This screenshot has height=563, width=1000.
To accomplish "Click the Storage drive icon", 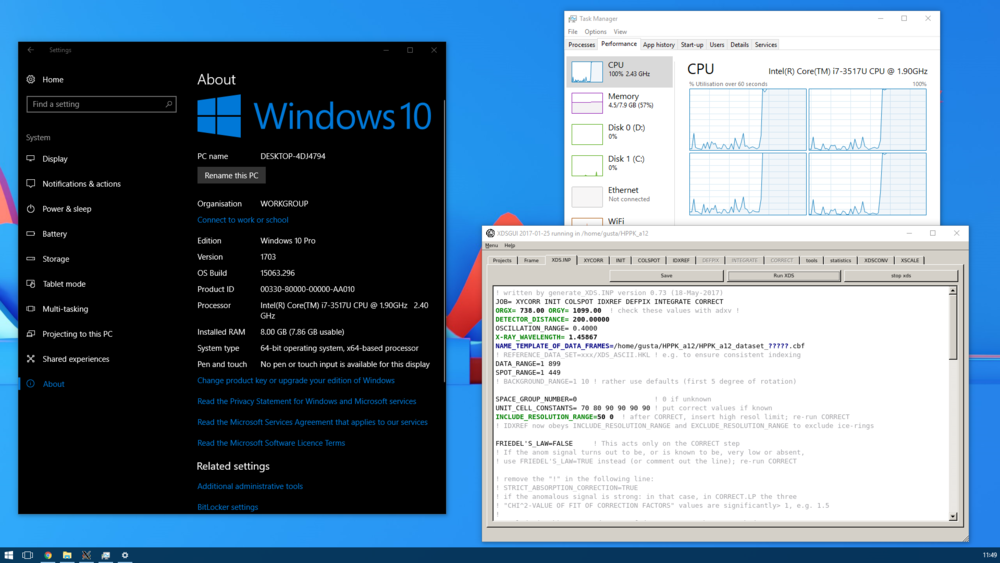I will tap(31, 259).
